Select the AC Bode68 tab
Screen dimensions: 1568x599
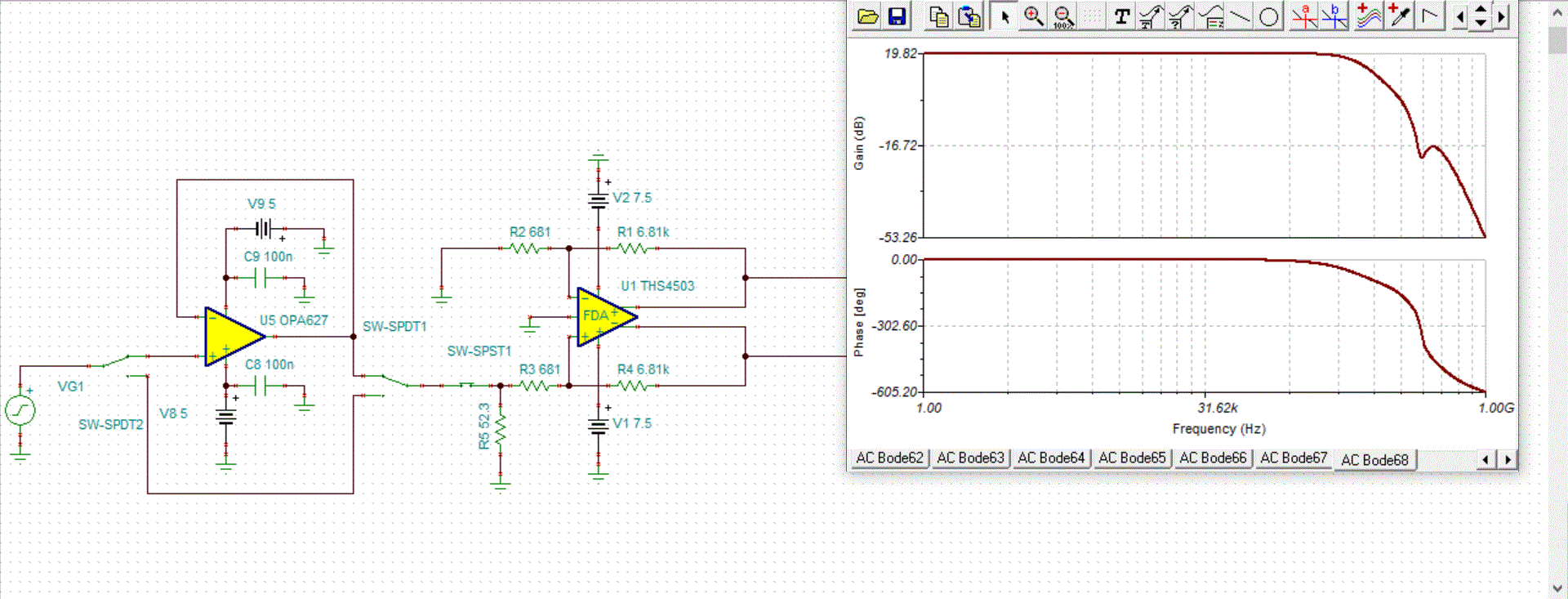pyautogui.click(x=1374, y=460)
